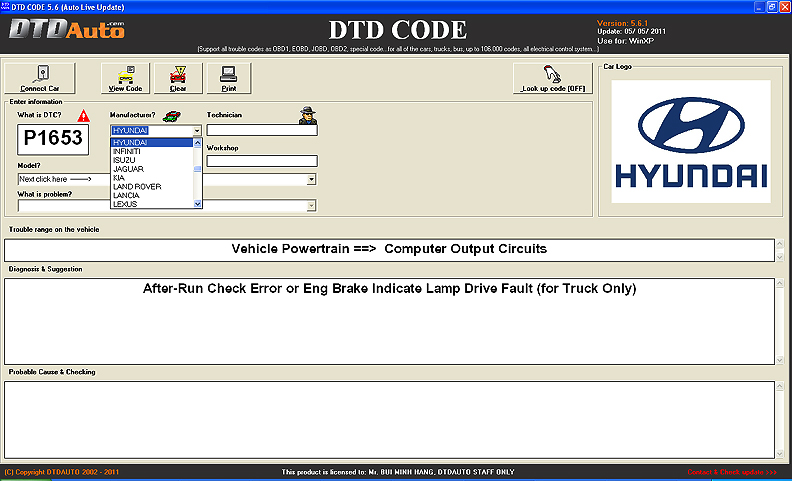Select JAGUAR in the manufacturer list
The image size is (792, 481).
(152, 169)
